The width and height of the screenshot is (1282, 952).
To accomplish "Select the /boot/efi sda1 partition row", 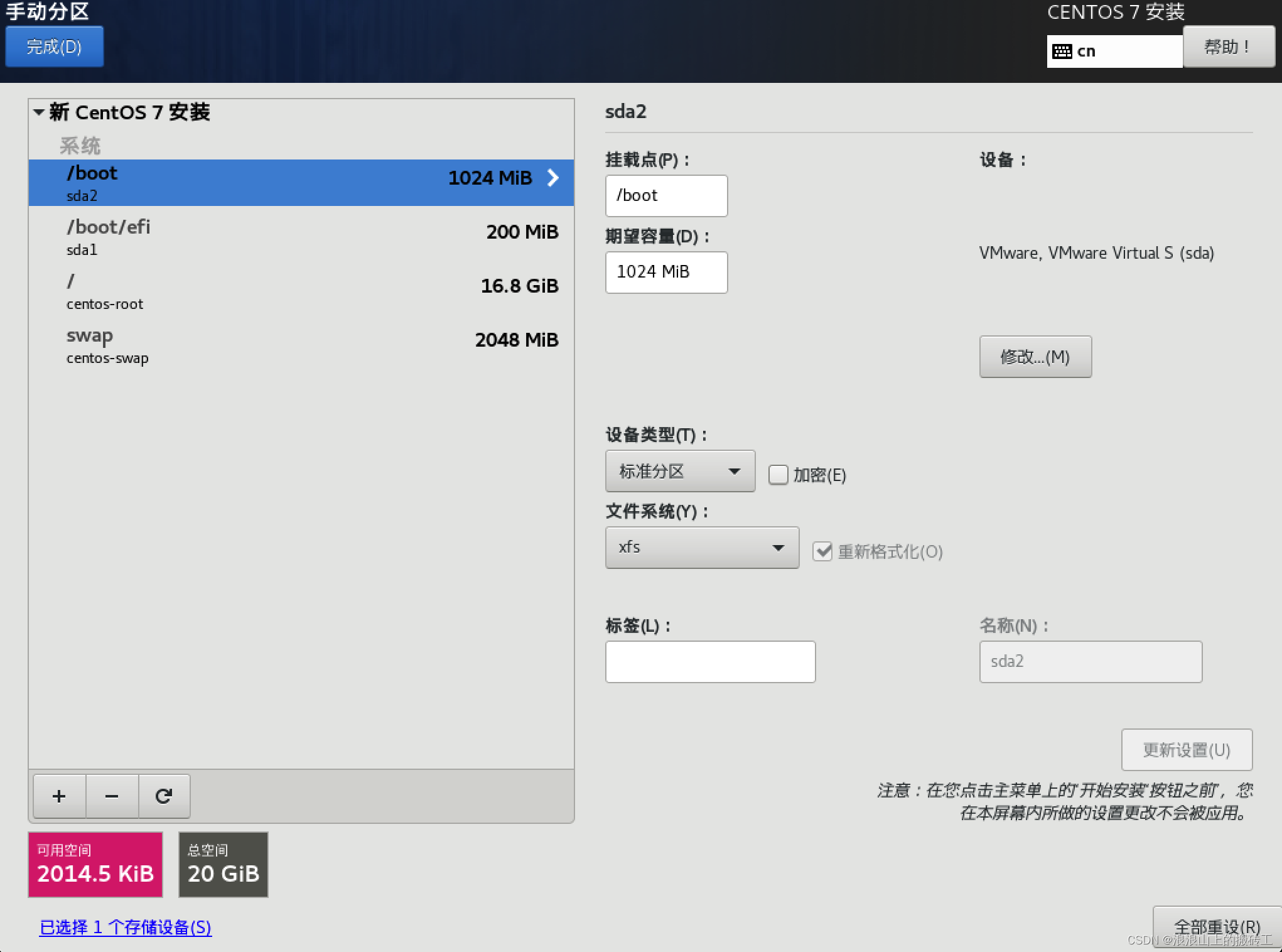I will click(301, 237).
